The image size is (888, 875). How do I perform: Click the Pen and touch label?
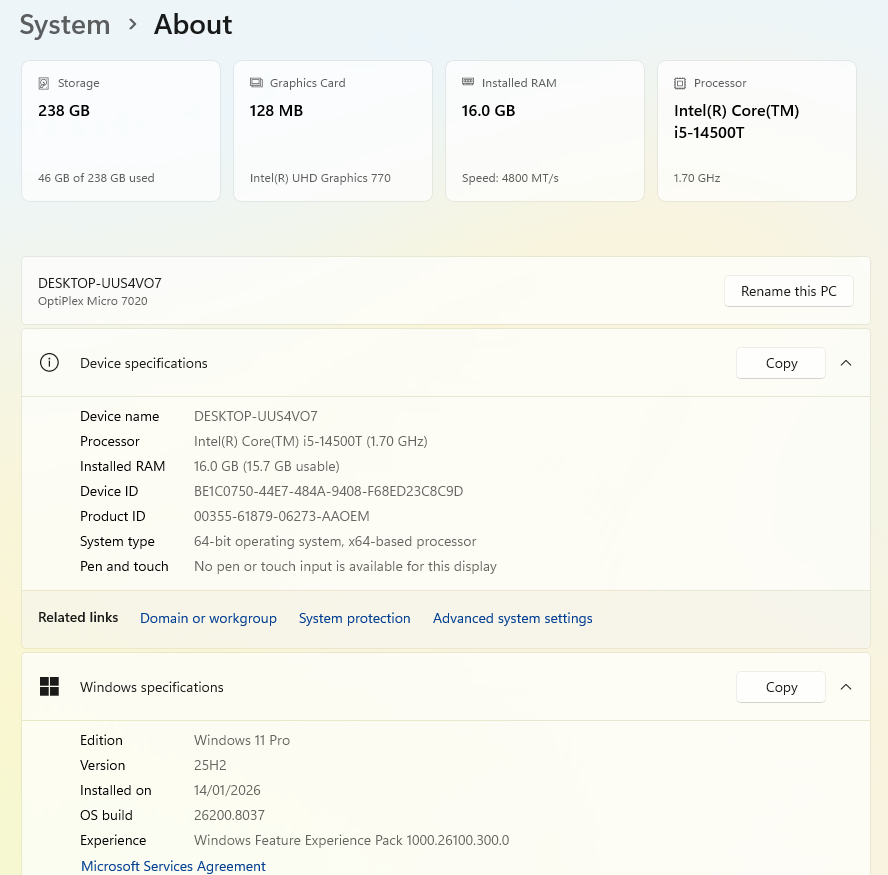(x=124, y=566)
